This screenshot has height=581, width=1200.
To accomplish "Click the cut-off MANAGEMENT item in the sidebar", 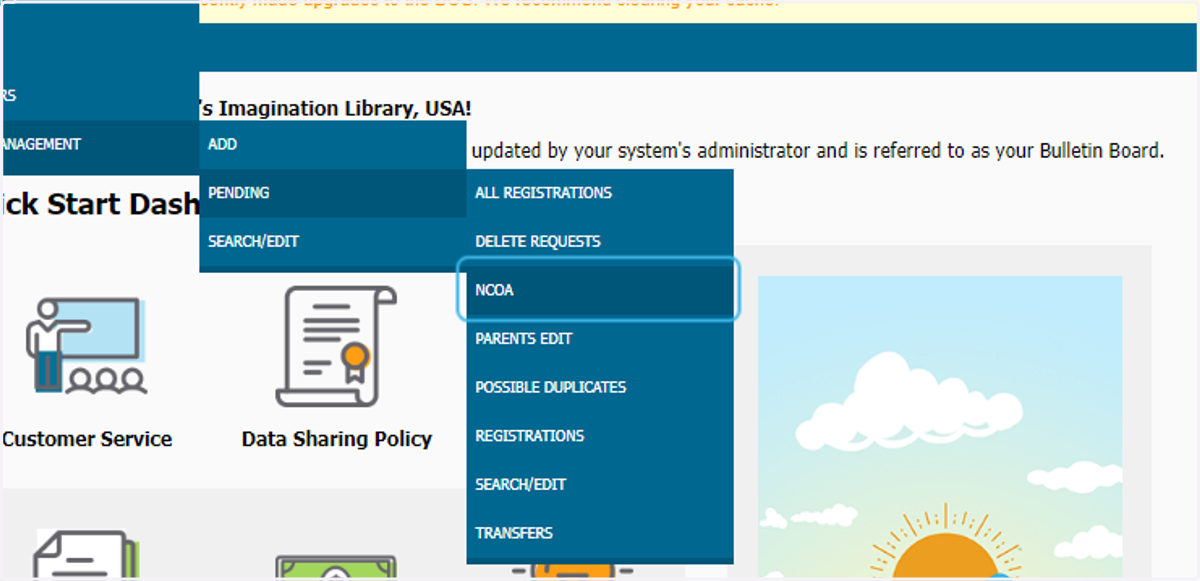I will pos(101,145).
